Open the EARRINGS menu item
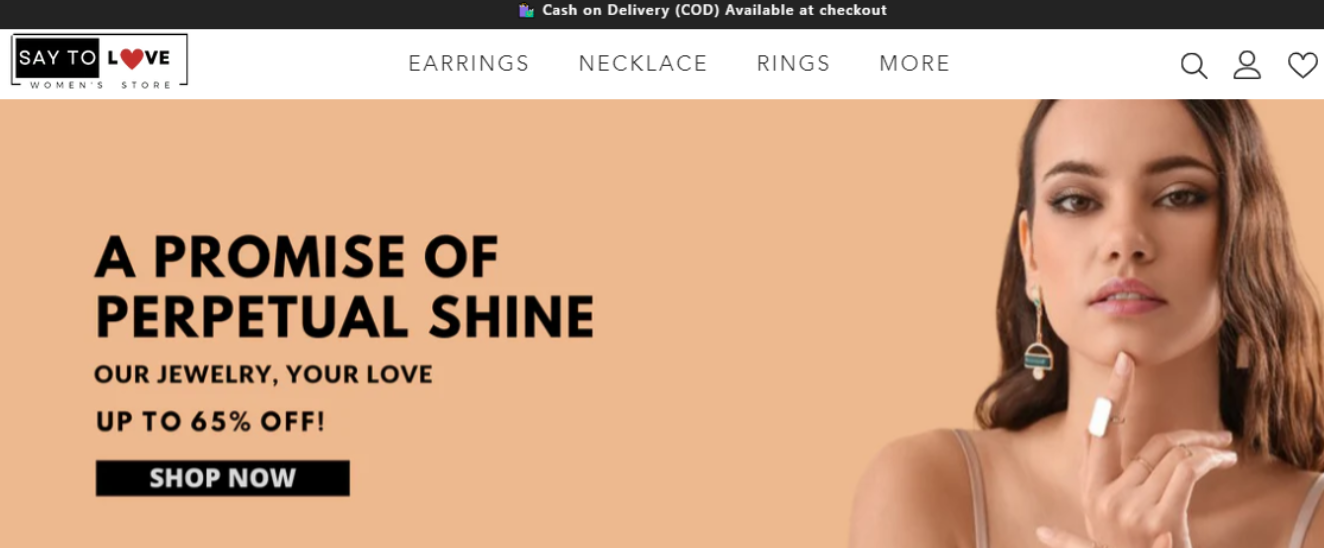Viewport: 1324px width, 548px height. coord(469,63)
